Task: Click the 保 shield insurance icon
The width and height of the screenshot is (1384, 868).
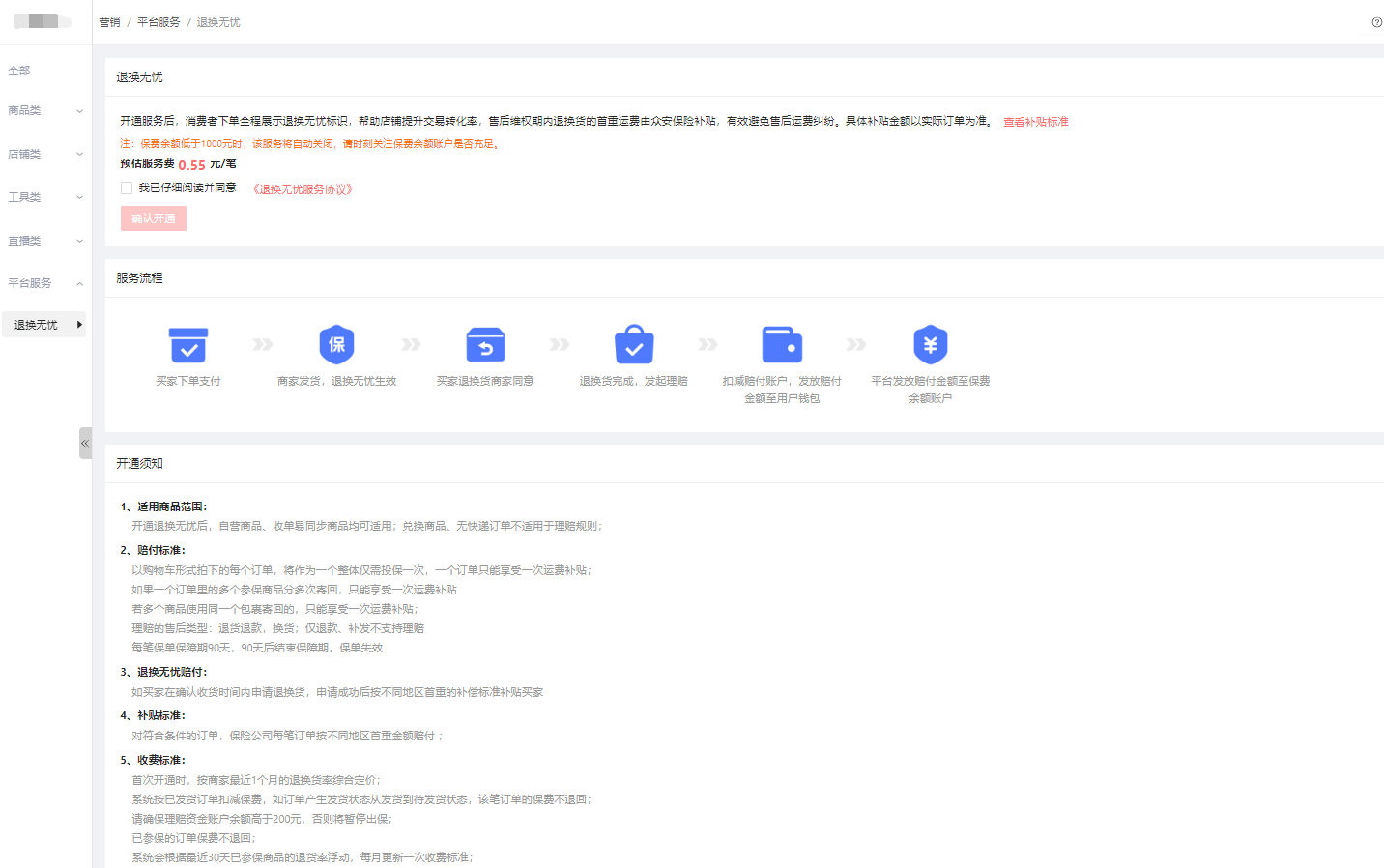Action: pos(336,344)
